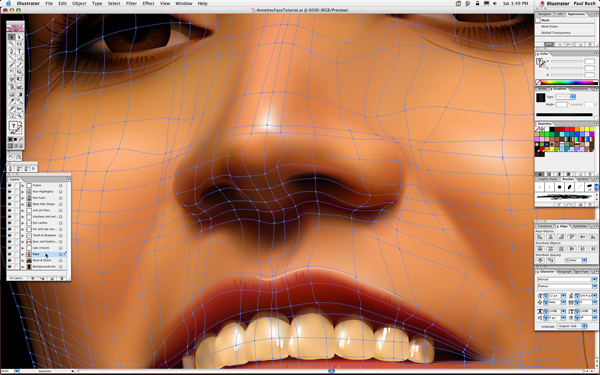This screenshot has width=600, height=375.
Task: Select the Rectangle tool
Action: coord(20,58)
